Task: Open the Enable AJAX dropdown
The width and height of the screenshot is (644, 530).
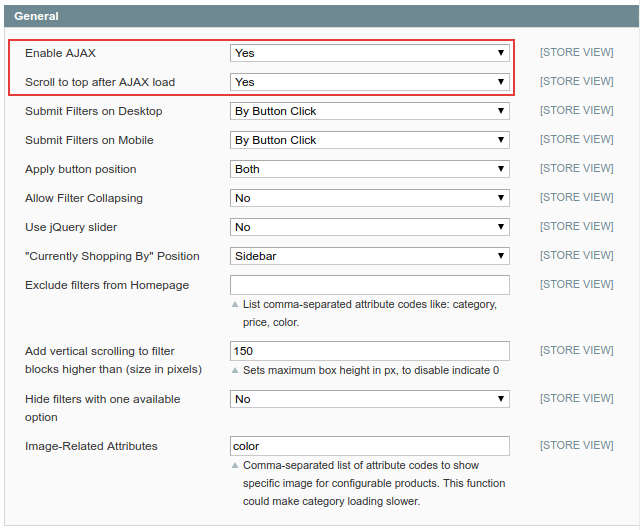Action: coord(369,53)
